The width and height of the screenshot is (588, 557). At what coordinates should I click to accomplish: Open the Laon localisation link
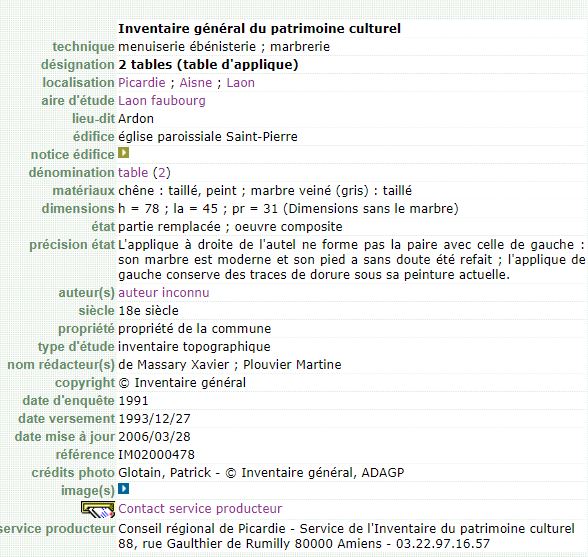click(x=240, y=83)
